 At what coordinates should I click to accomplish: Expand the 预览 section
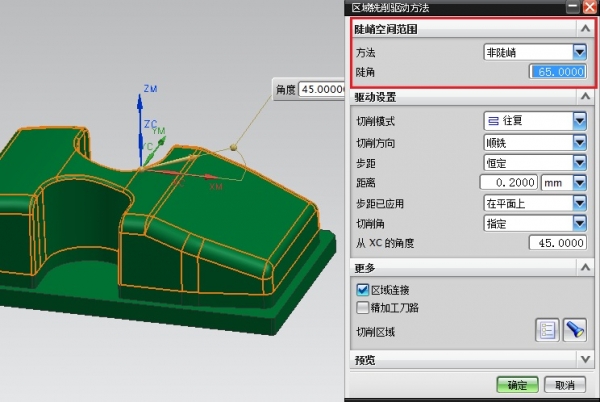point(585,360)
